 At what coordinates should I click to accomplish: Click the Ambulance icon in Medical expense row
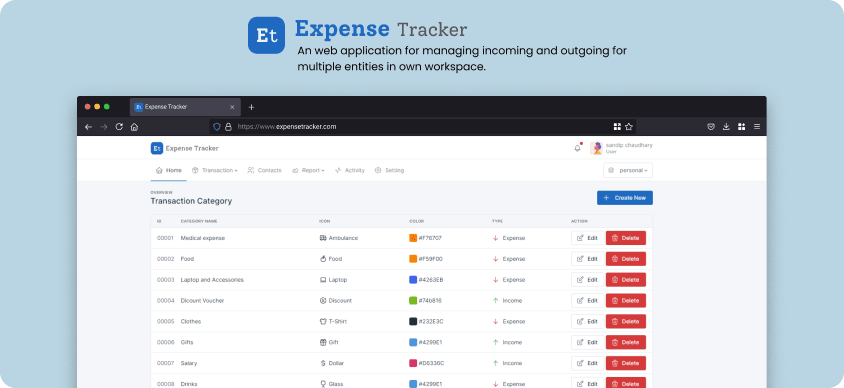[323, 238]
